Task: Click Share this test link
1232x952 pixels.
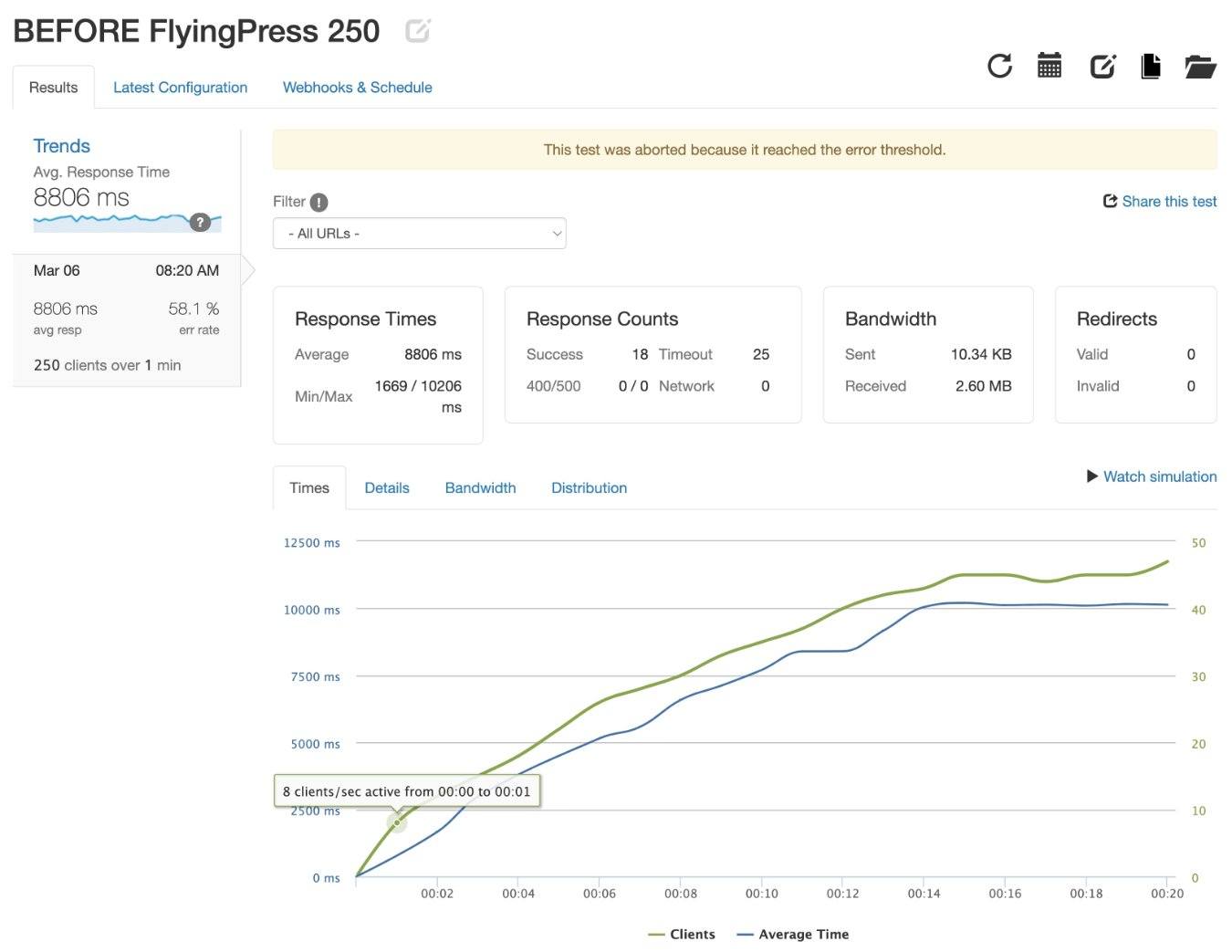Action: click(x=1160, y=202)
